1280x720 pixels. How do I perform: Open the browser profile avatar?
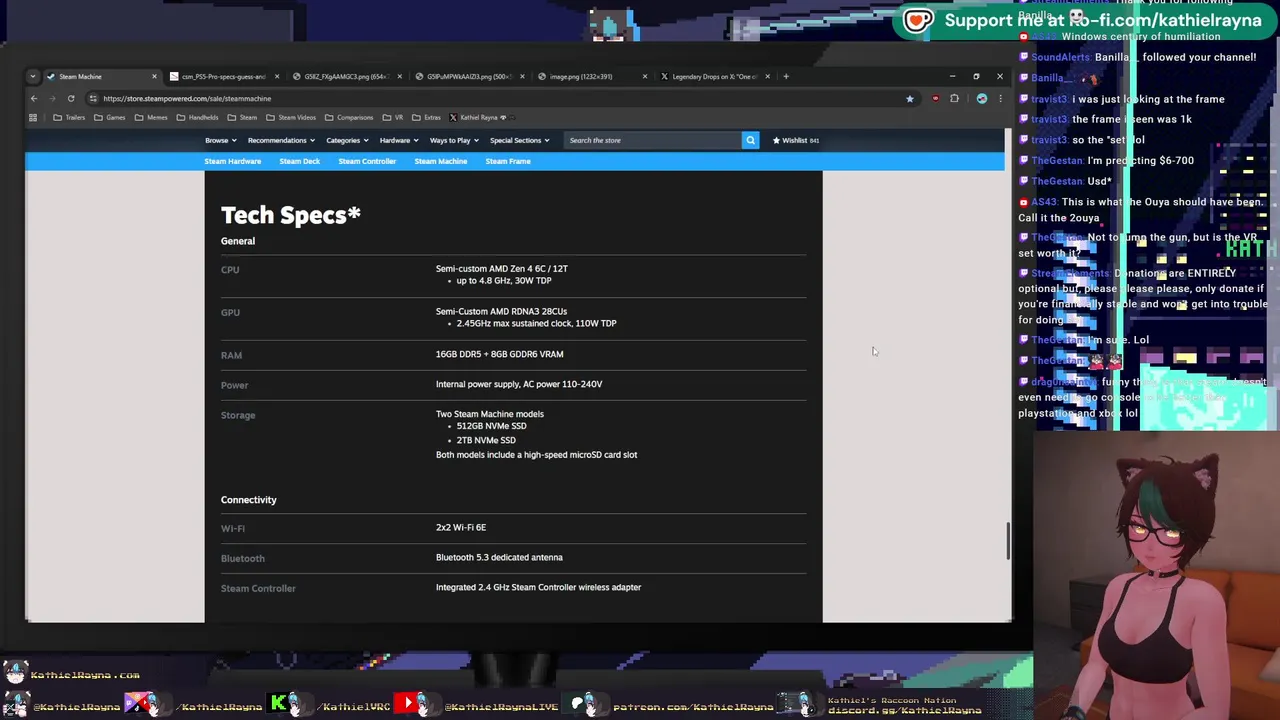click(981, 98)
